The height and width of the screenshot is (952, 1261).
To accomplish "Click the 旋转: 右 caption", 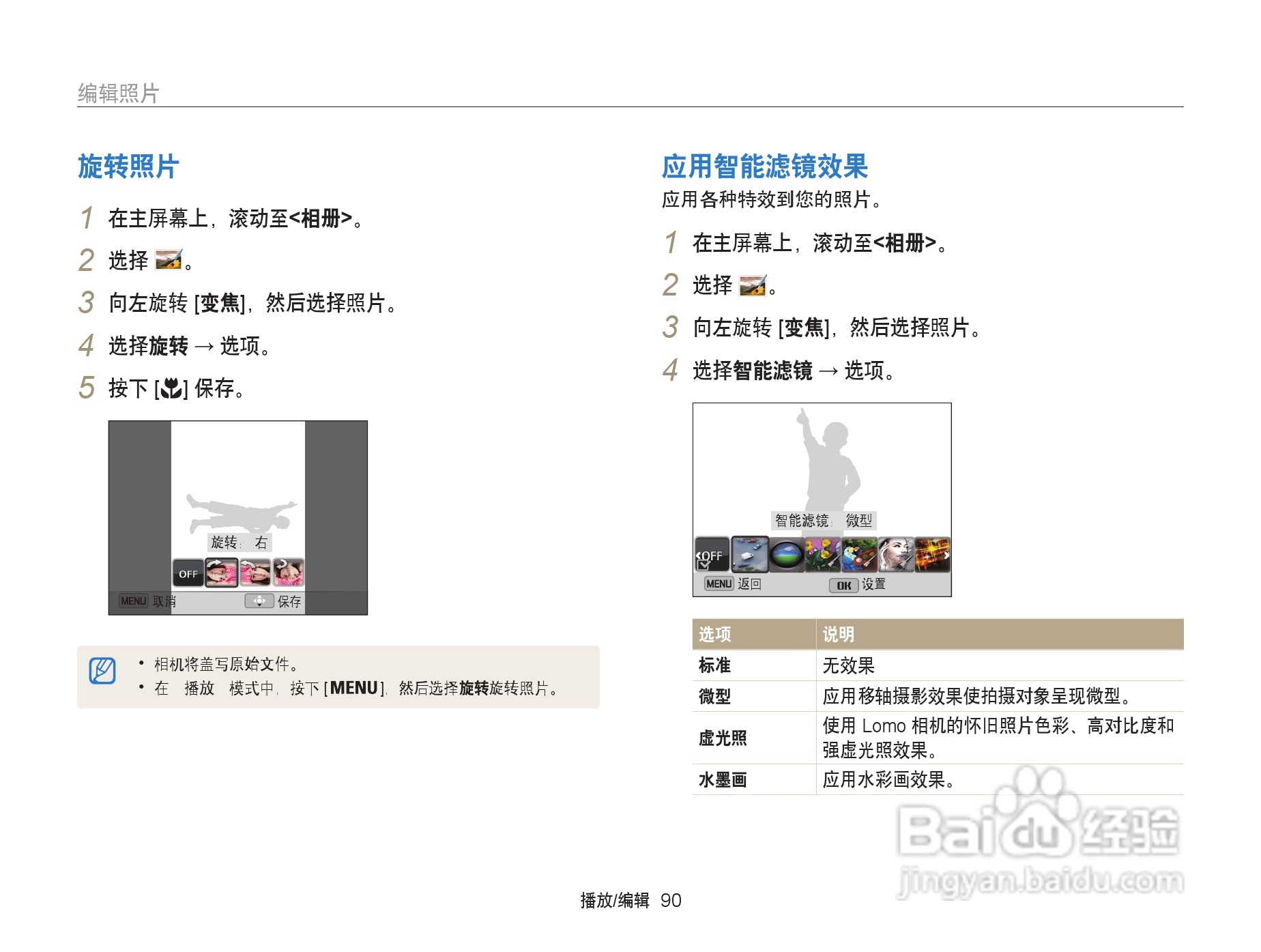I will [x=240, y=543].
